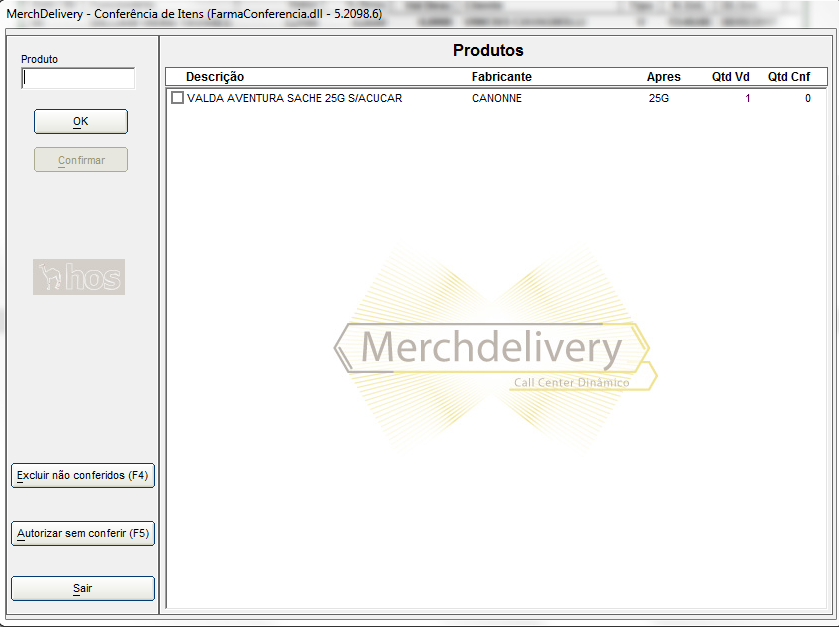Sort by Descrição column header
This screenshot has width=839, height=627.
click(215, 77)
